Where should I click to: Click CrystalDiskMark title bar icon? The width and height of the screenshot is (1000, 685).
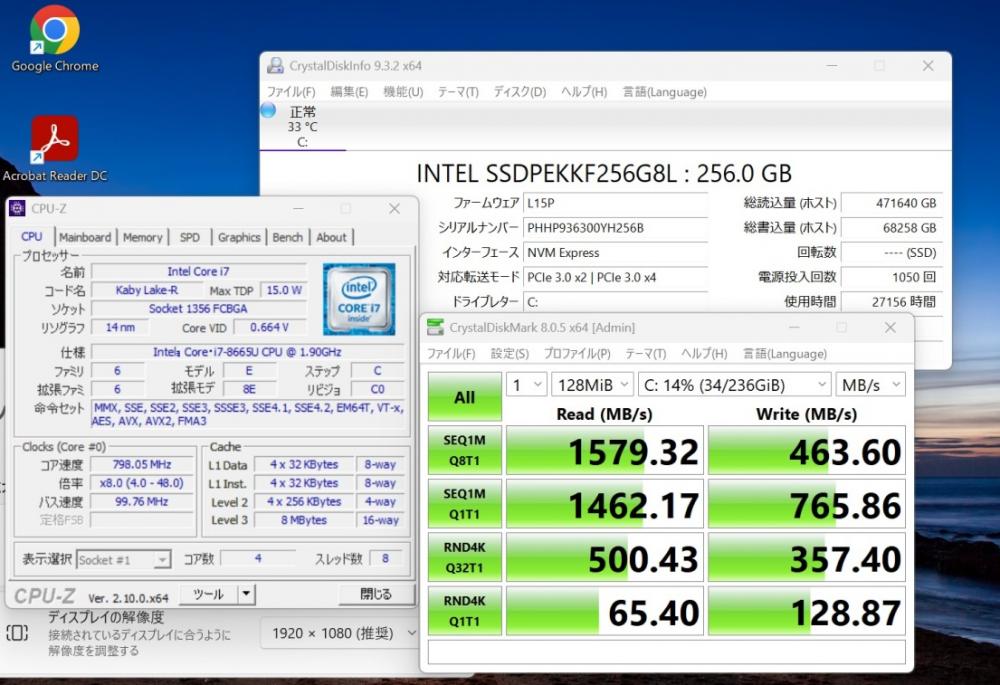pyautogui.click(x=436, y=327)
